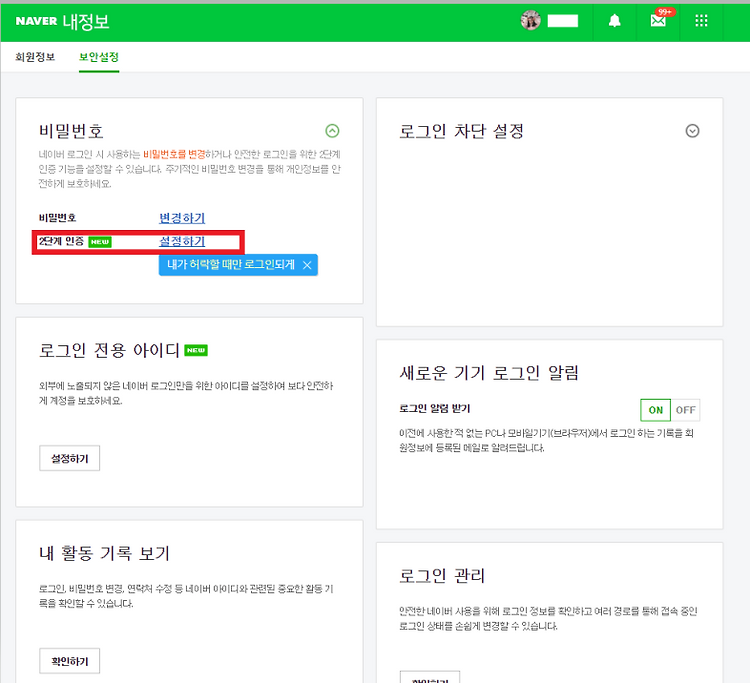Click 확인하기 button under 내 활동 기록 보기
The height and width of the screenshot is (683, 750).
(70, 661)
